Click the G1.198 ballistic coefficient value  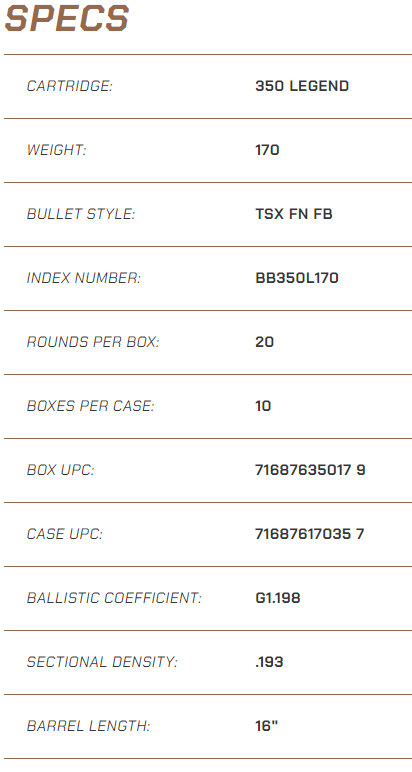pyautogui.click(x=278, y=598)
